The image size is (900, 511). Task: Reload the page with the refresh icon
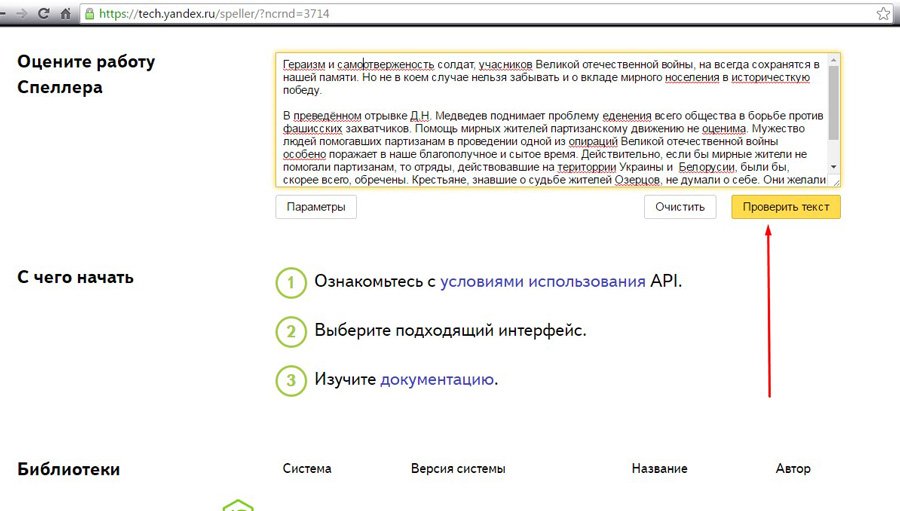42,14
